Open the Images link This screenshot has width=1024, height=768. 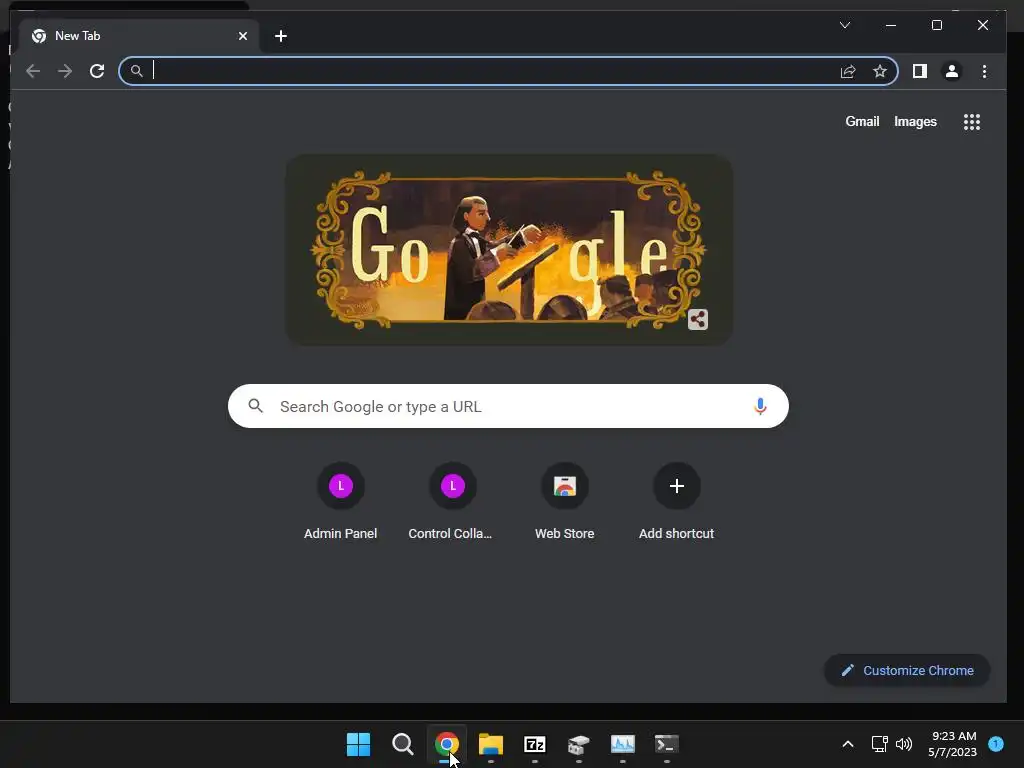click(915, 121)
